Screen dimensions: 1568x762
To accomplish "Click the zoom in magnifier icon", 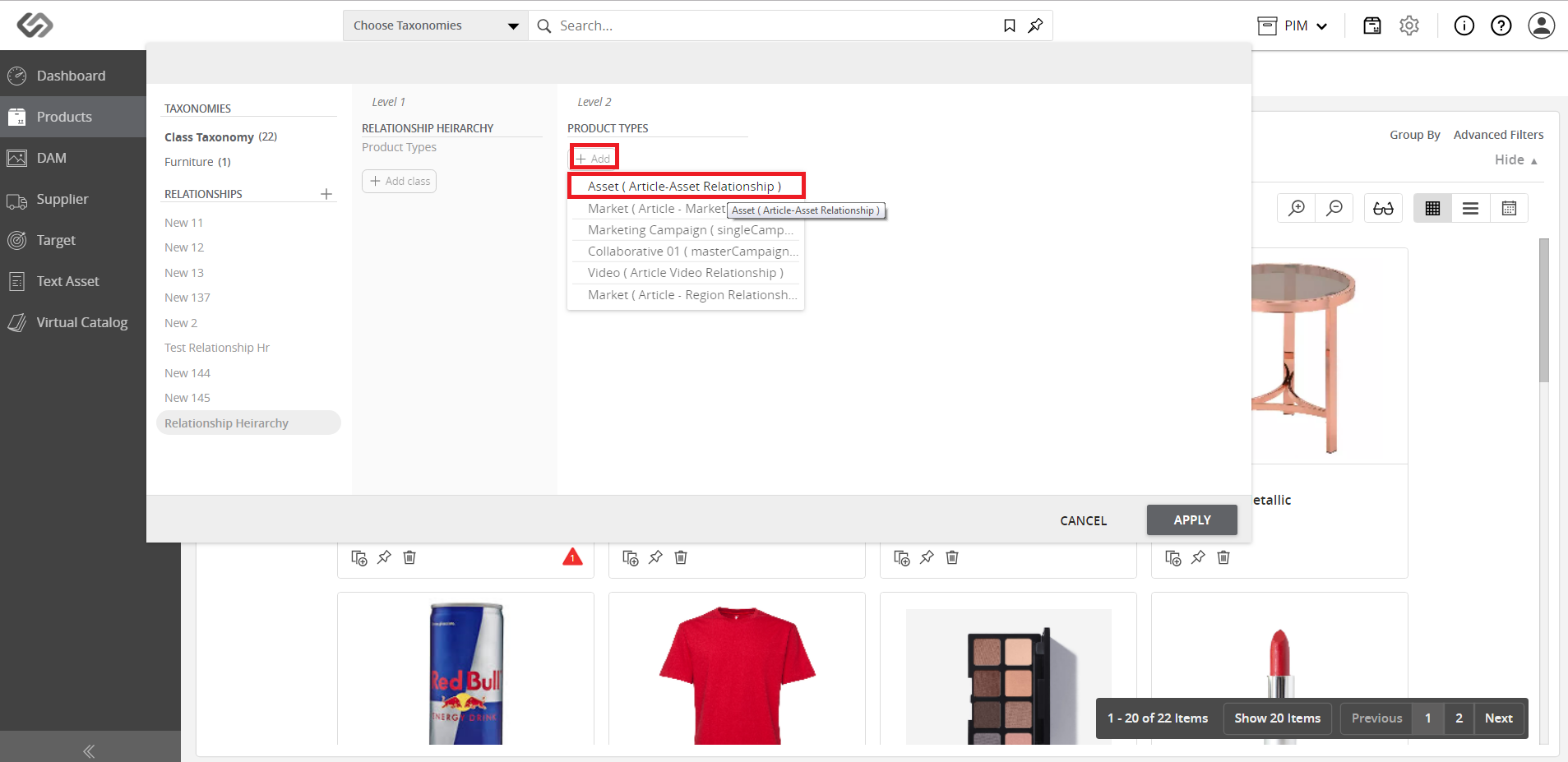I will 1297,208.
